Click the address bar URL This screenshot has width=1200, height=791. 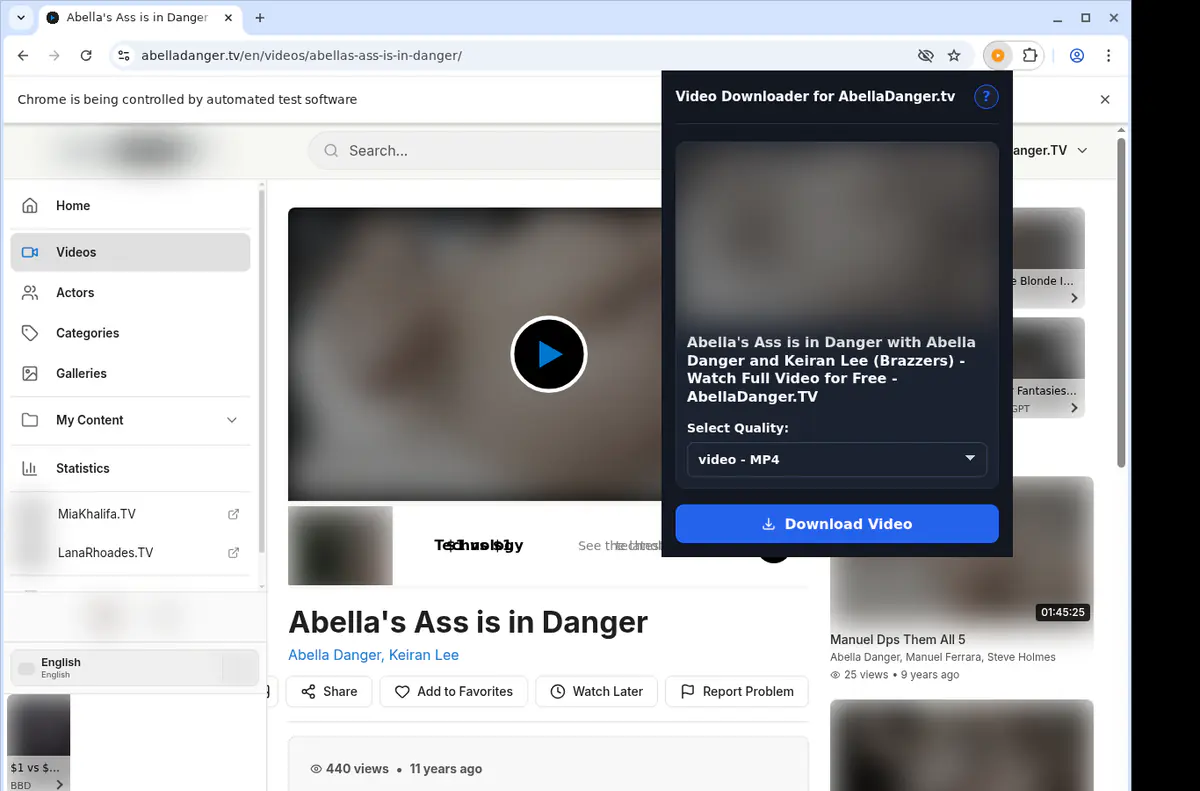(301, 56)
